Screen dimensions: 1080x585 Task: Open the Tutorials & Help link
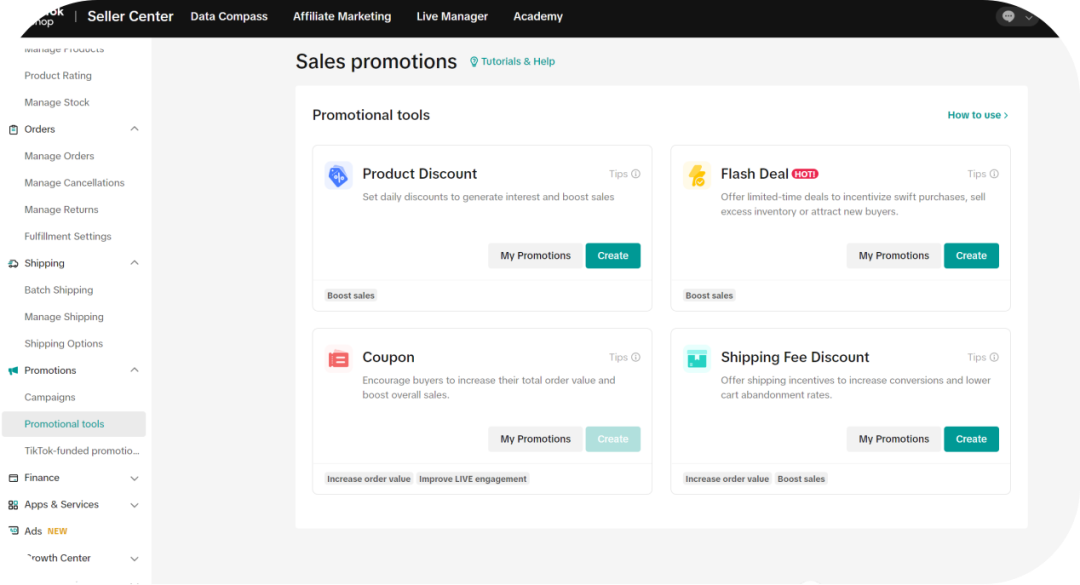(x=513, y=62)
